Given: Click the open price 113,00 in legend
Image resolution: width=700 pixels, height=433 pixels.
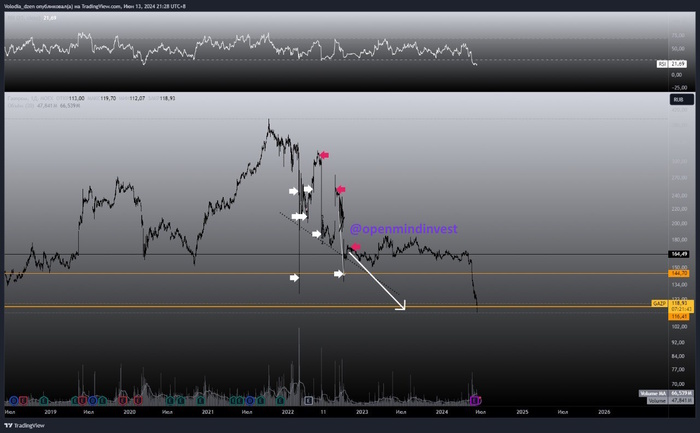Looking at the screenshot, I should click(x=76, y=98).
